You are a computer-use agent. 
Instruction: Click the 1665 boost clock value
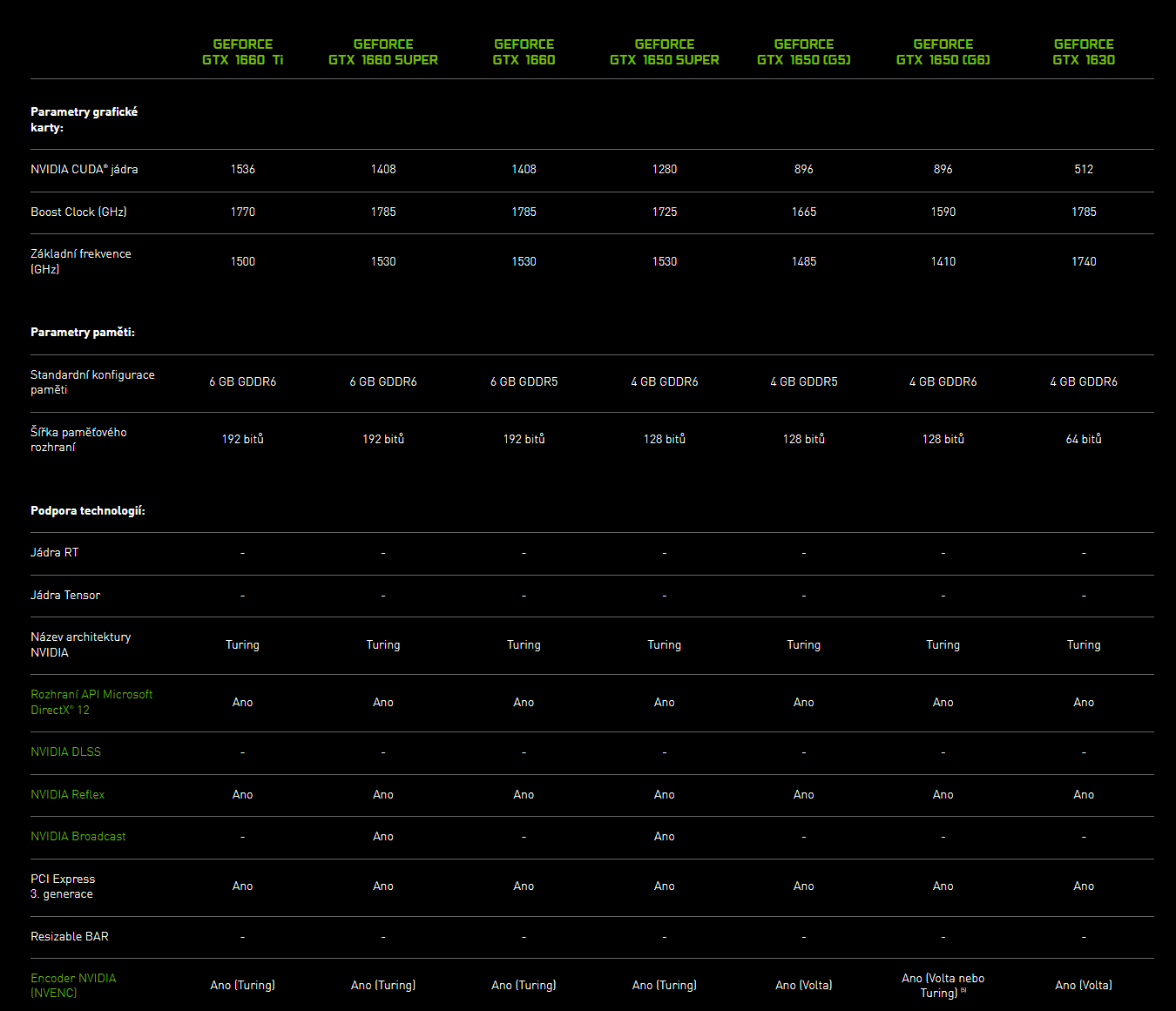[804, 212]
